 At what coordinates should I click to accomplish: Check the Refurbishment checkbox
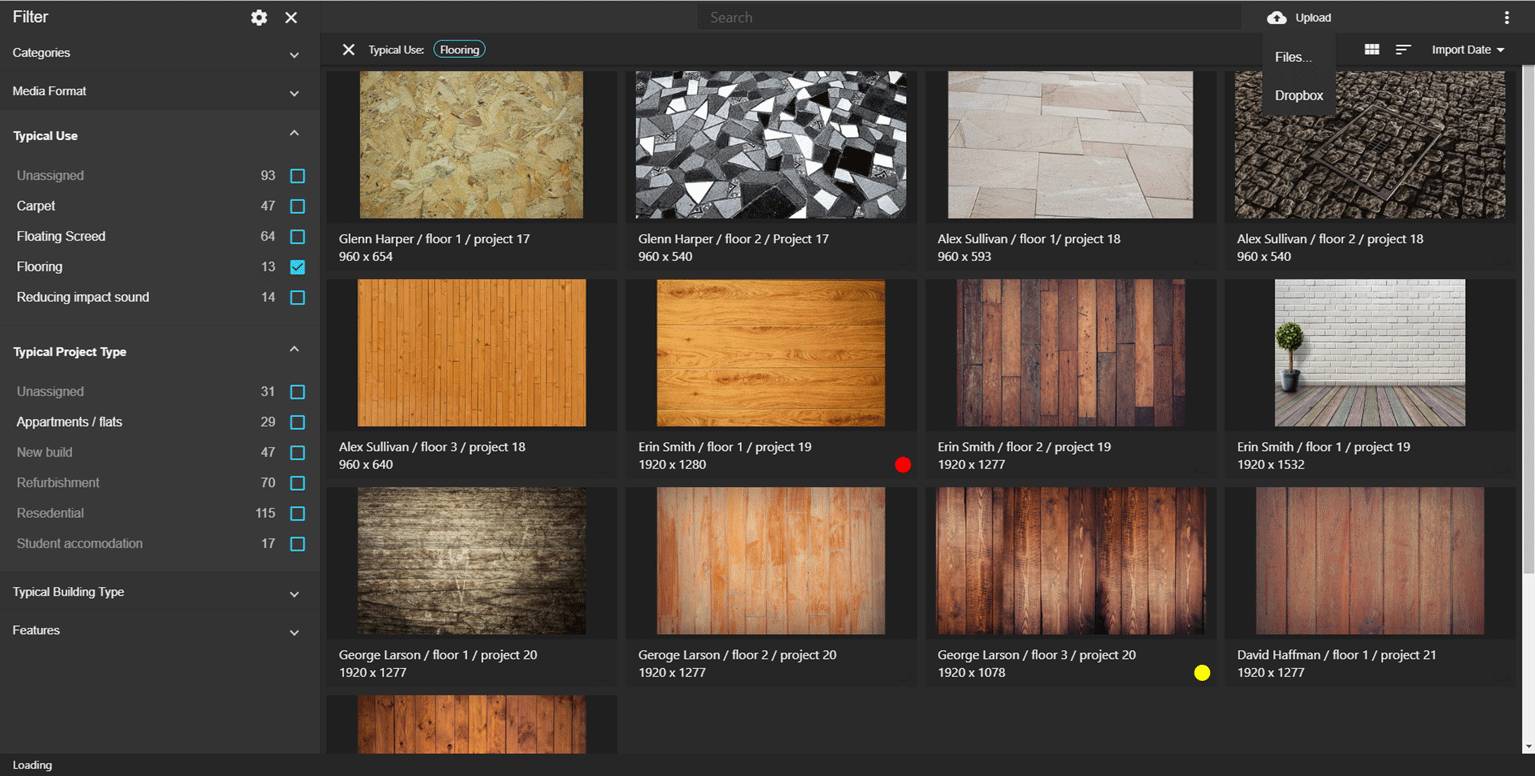click(x=297, y=483)
